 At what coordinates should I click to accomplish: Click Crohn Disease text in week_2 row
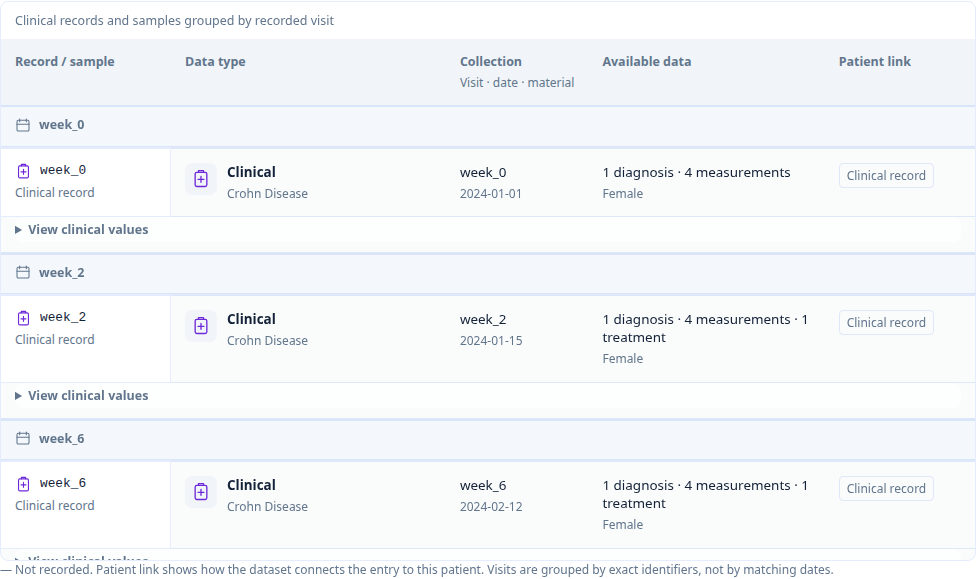268,341
